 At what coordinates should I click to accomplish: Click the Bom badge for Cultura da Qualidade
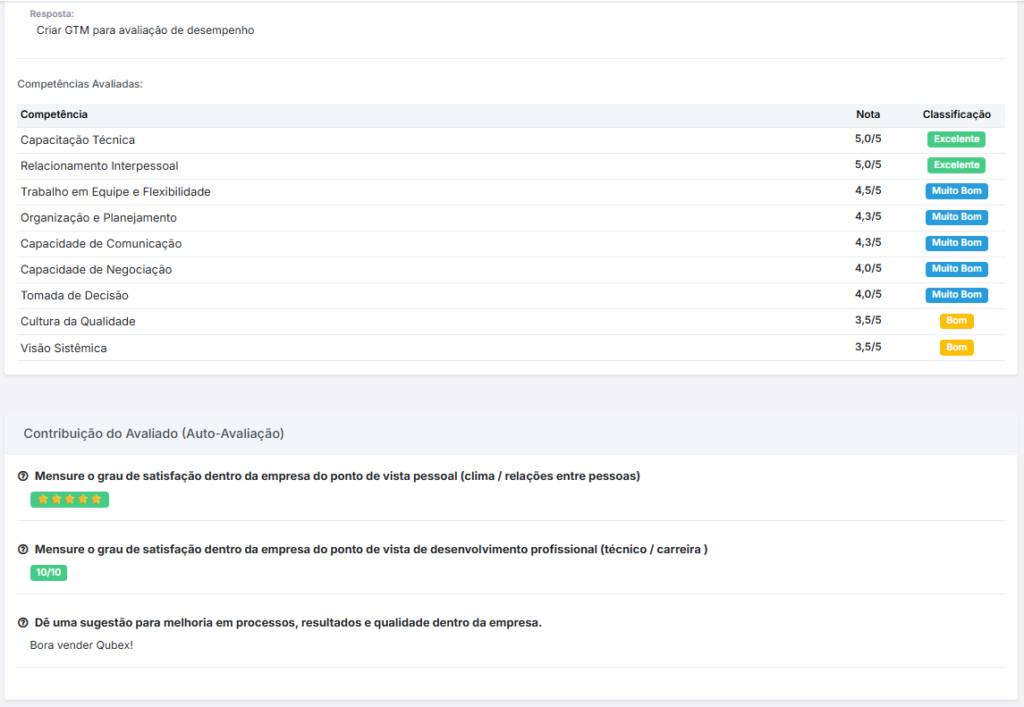[956, 321]
